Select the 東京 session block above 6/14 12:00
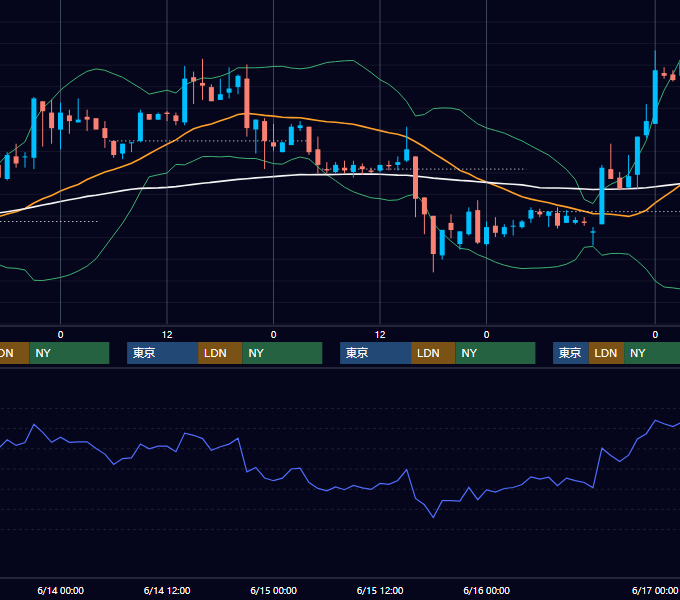Image resolution: width=680 pixels, height=600 pixels. pos(163,353)
